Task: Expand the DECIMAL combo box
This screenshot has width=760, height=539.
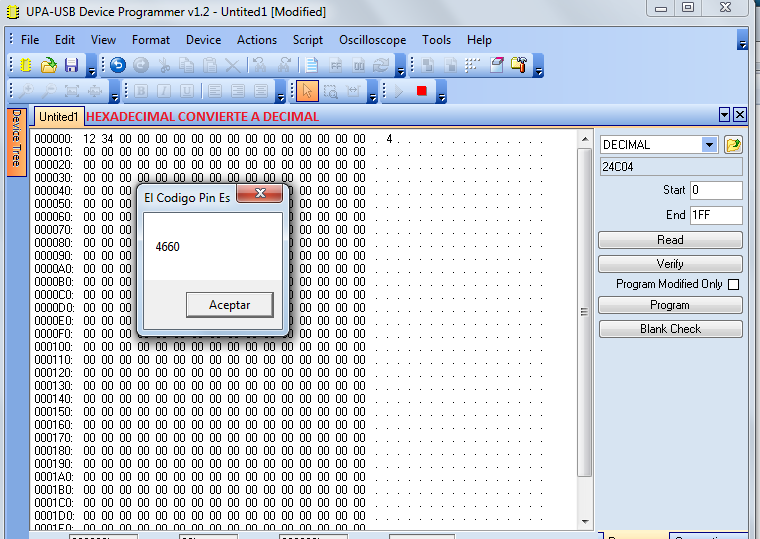Action: point(709,145)
